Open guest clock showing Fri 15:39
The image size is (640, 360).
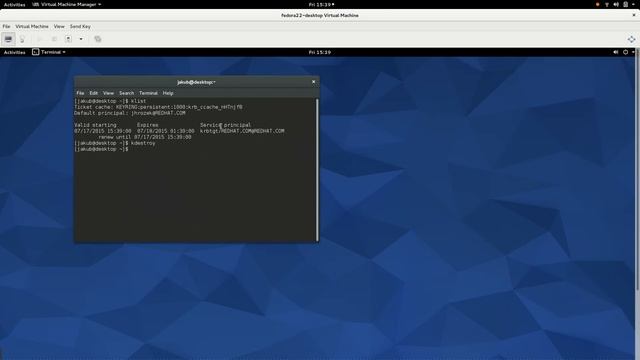click(320, 52)
